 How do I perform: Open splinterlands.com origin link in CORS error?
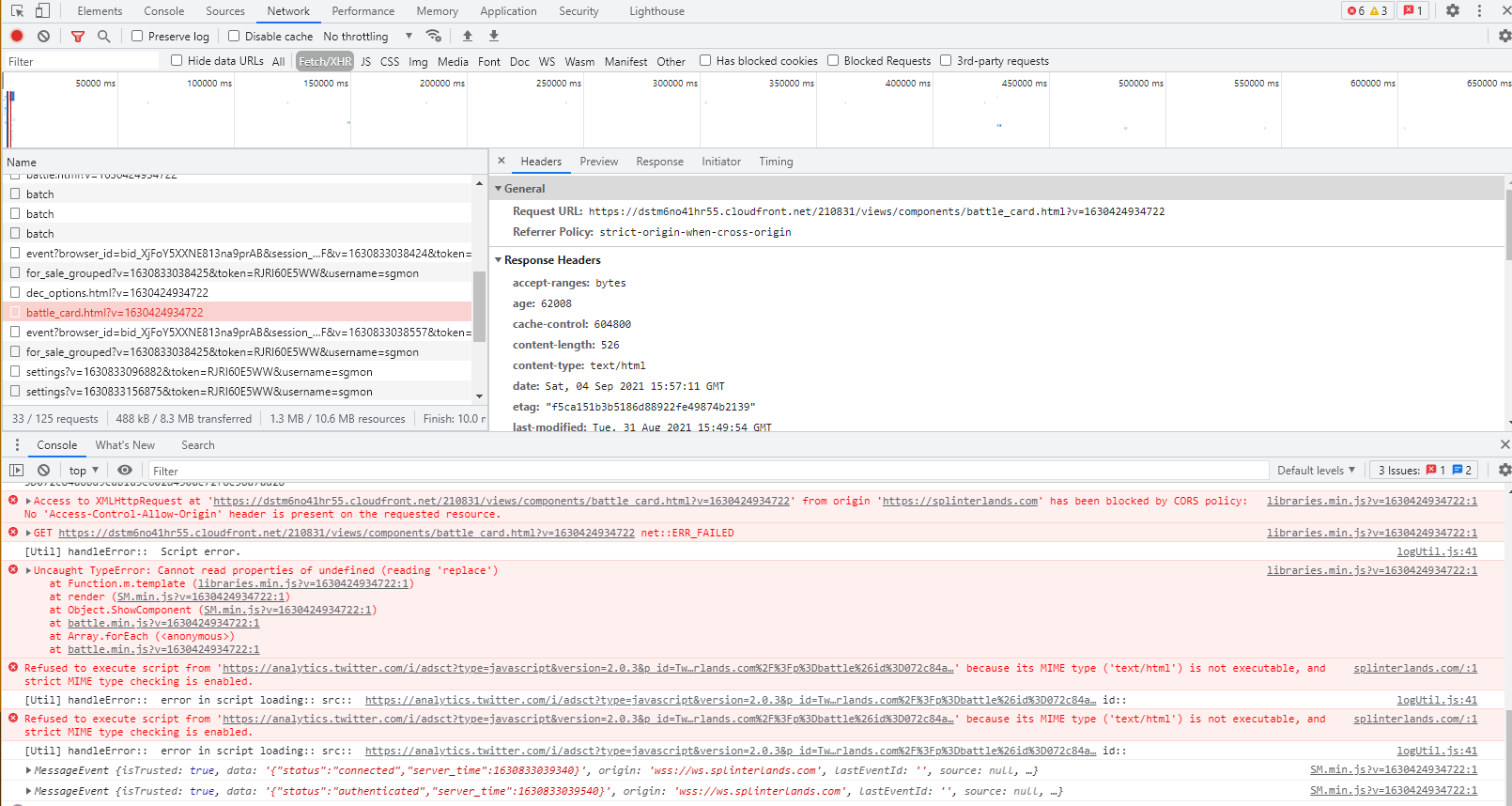(x=960, y=502)
